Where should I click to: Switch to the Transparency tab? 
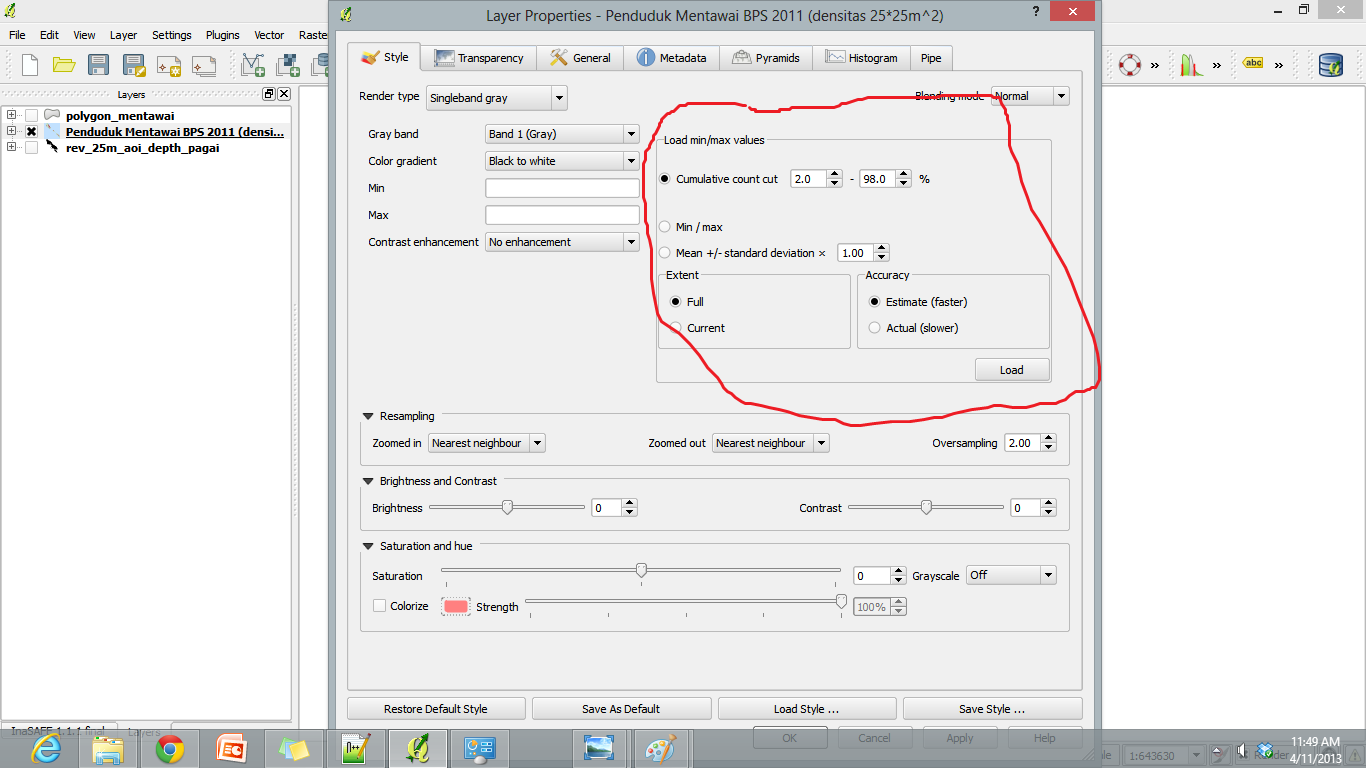[x=479, y=58]
